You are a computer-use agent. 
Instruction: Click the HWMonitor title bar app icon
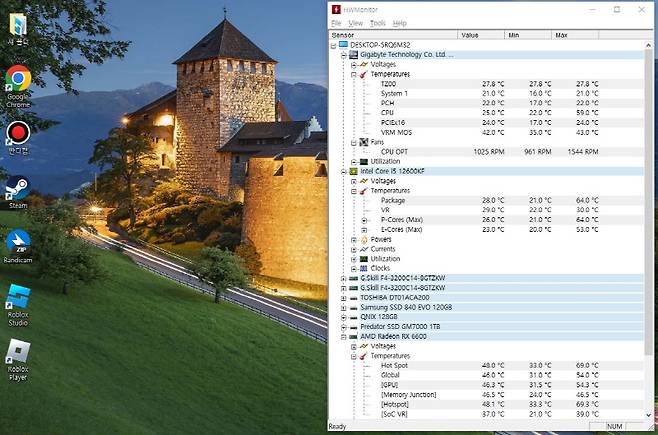point(336,9)
